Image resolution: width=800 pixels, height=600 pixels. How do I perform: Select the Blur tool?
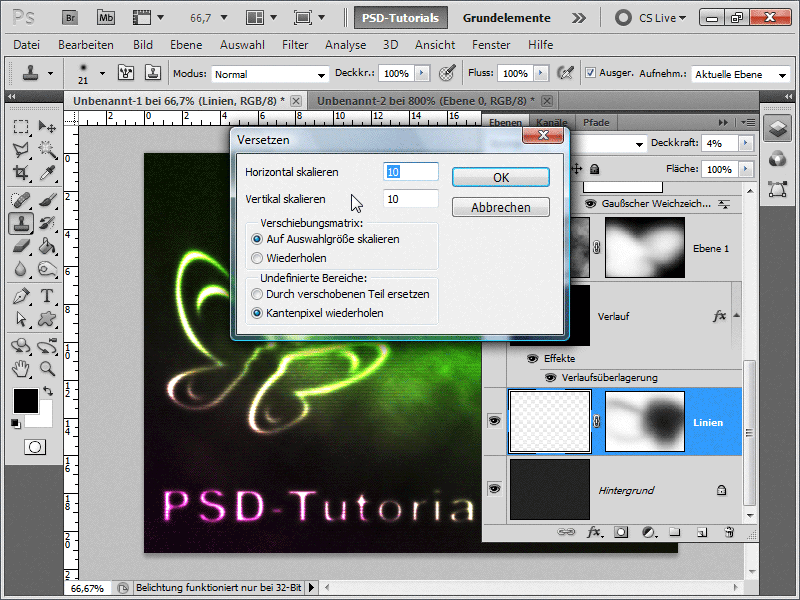(21, 269)
